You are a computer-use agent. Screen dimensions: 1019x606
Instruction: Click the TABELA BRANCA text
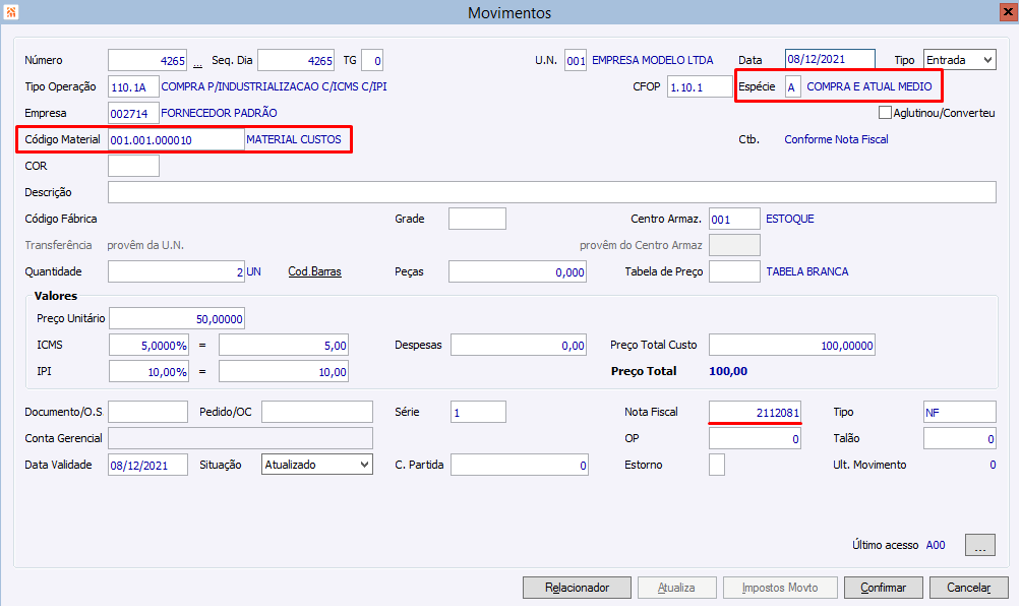[807, 271]
